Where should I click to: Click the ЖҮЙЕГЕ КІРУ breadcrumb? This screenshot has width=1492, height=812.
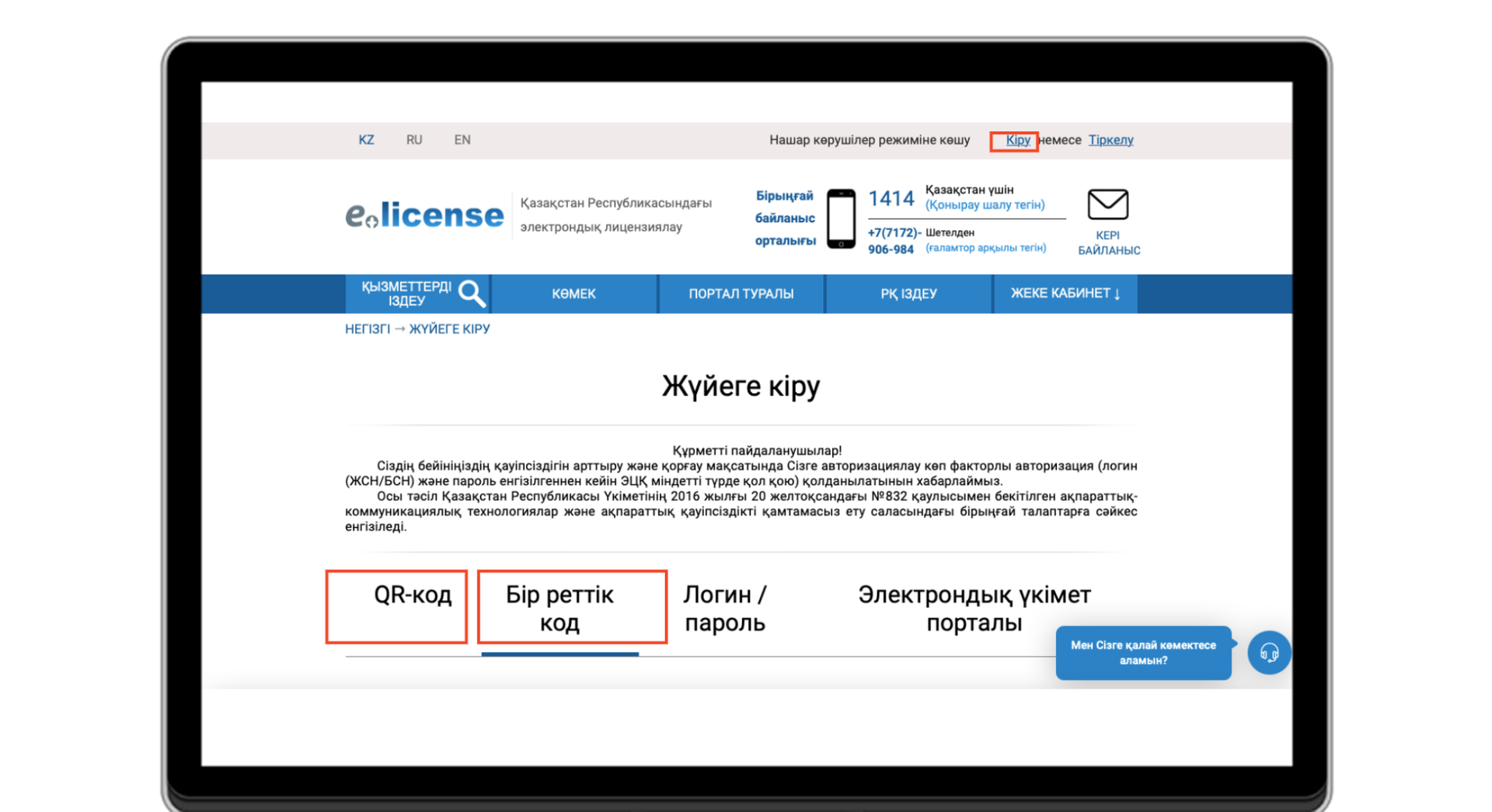click(449, 329)
